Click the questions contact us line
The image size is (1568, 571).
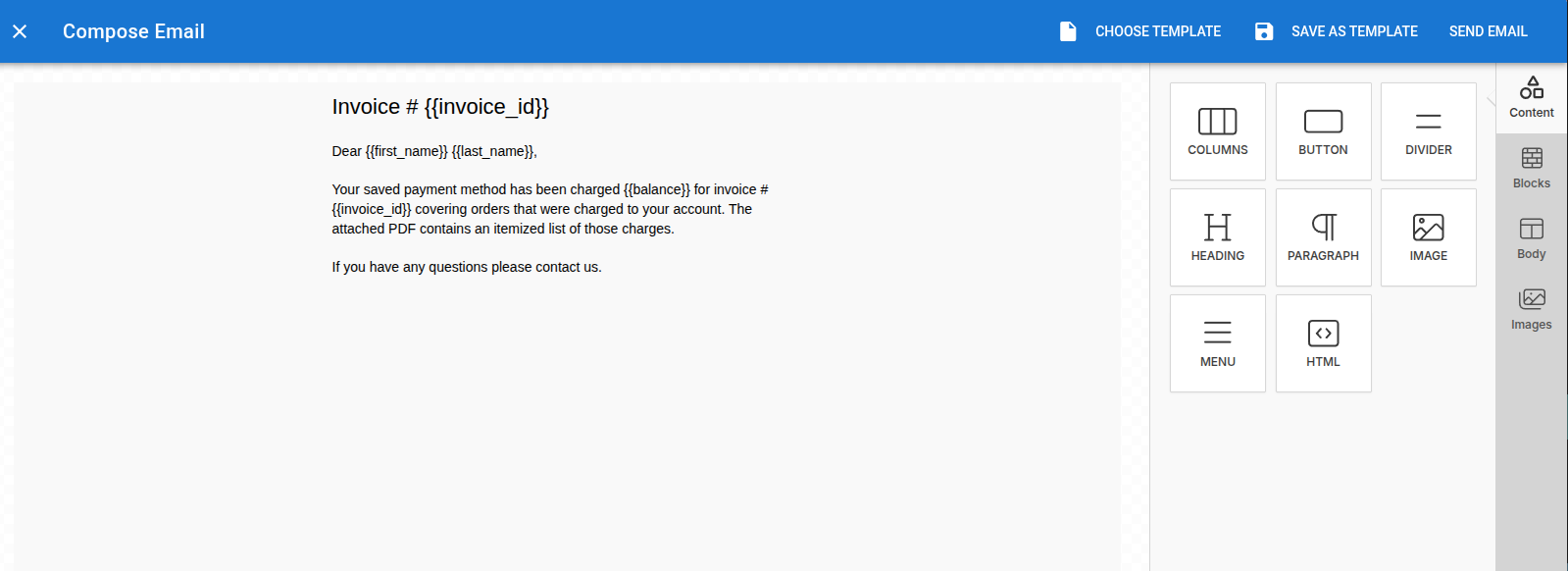click(x=467, y=267)
